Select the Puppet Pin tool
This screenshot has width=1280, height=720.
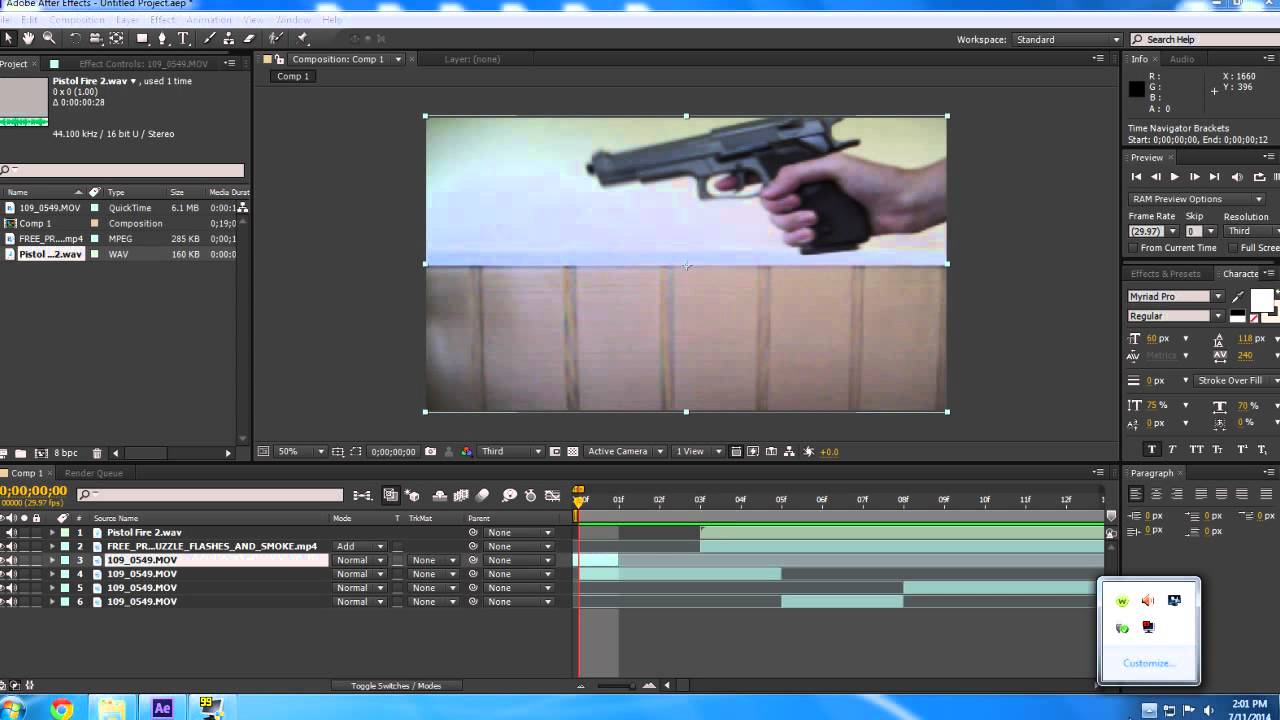[303, 38]
